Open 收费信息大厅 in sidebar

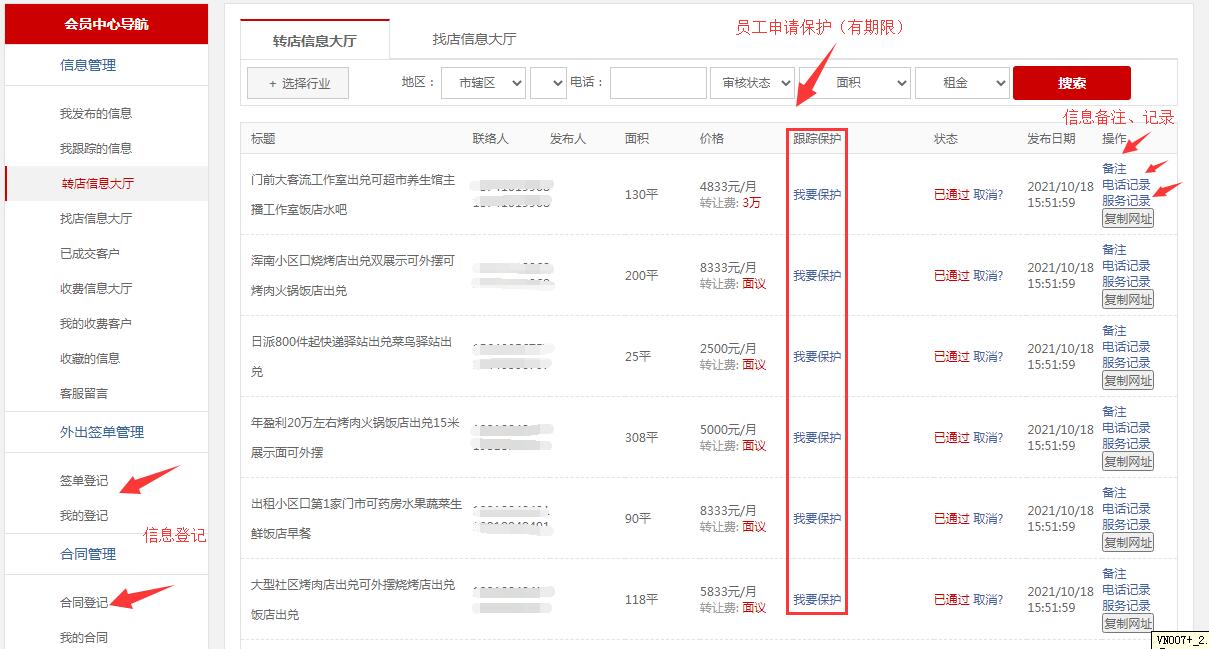click(96, 288)
